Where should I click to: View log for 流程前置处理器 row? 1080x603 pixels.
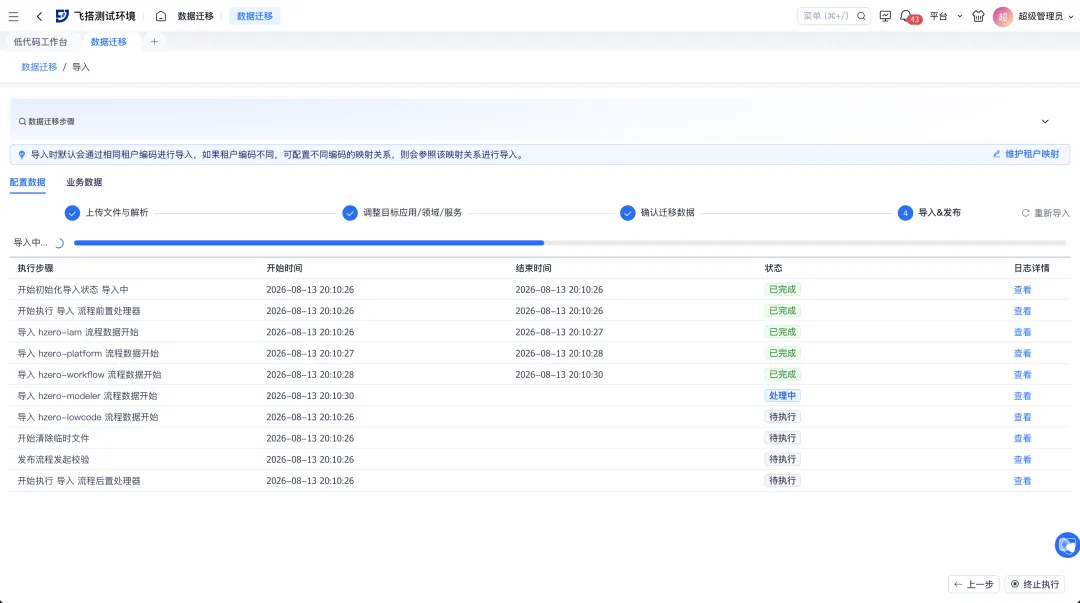click(x=1022, y=311)
